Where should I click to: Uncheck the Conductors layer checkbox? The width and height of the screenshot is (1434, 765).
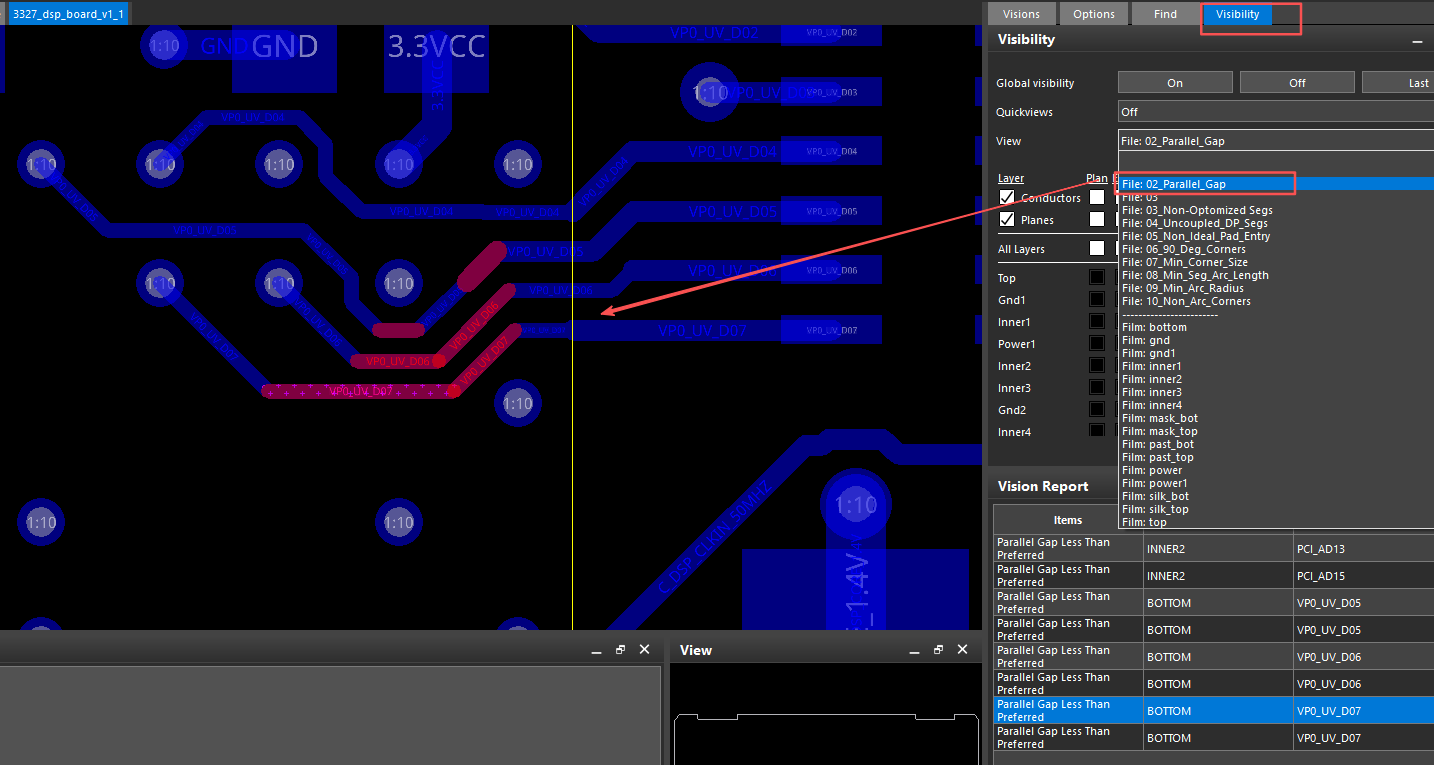(x=1007, y=197)
